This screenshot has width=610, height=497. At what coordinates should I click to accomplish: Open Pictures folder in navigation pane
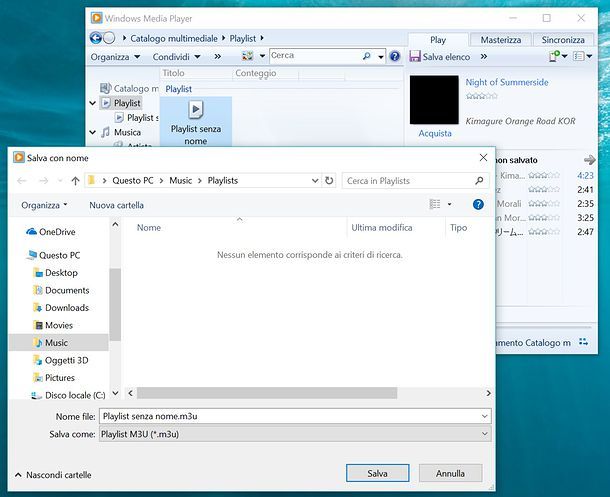54,378
